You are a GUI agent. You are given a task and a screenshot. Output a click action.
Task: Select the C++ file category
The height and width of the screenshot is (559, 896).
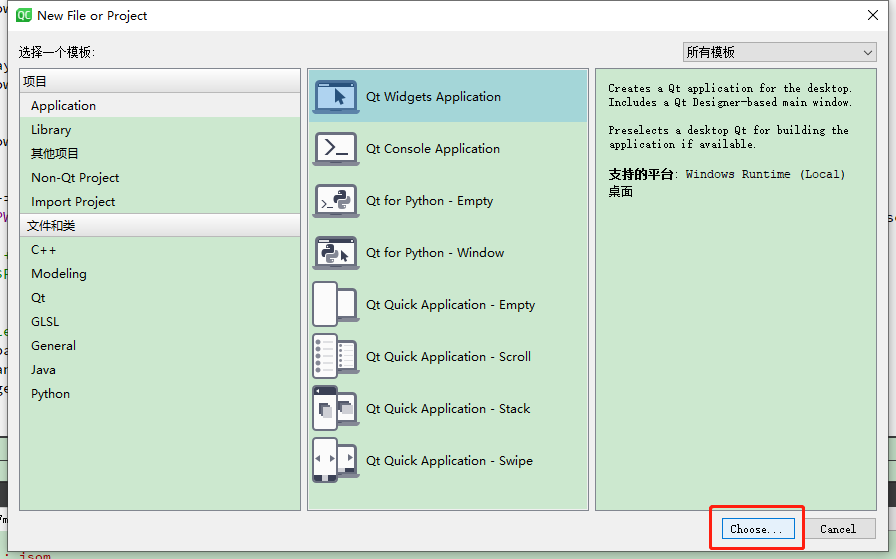tap(160, 250)
